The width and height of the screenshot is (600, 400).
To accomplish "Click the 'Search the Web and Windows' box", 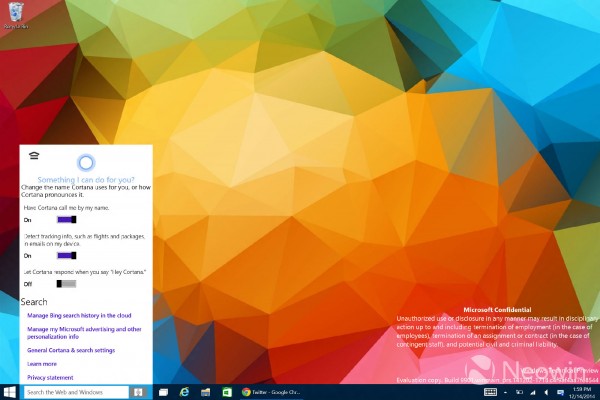I will click(x=75, y=392).
